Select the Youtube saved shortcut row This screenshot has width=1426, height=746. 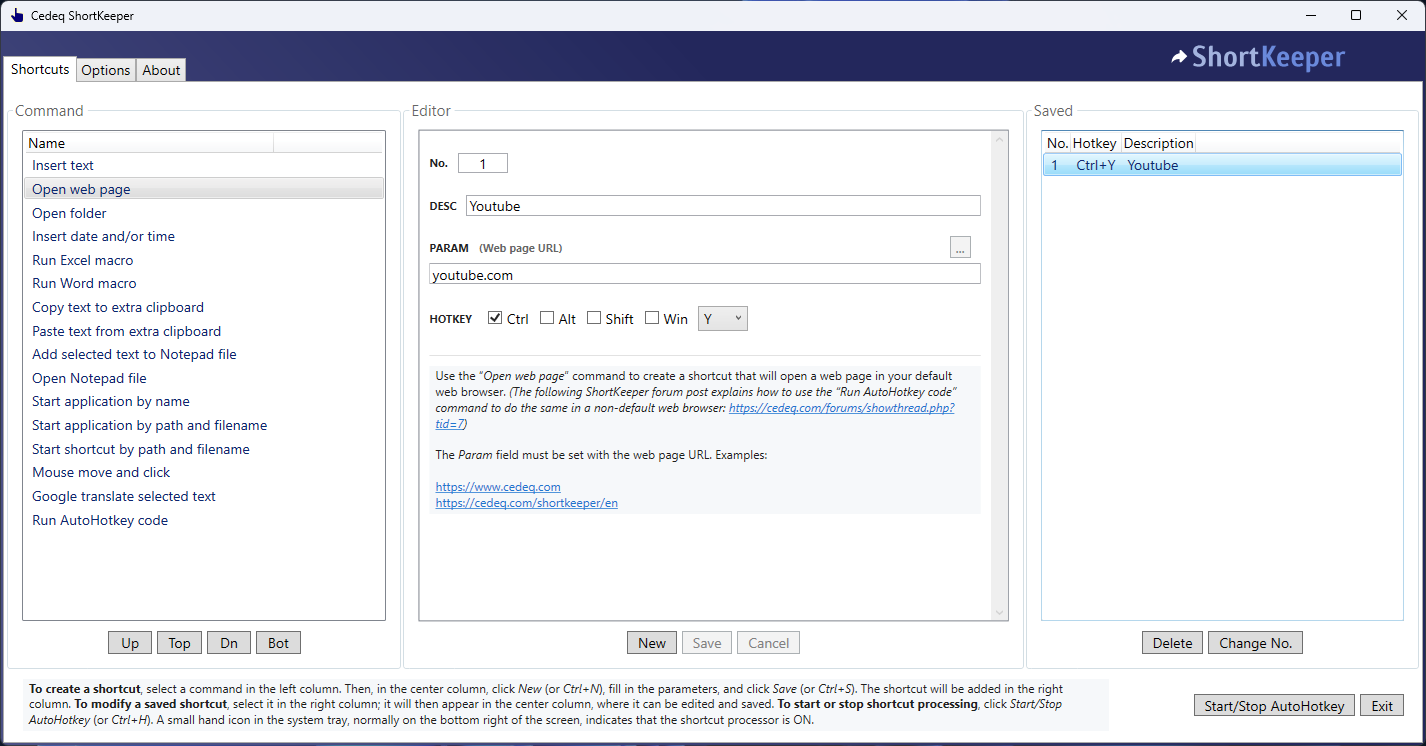pos(1220,165)
